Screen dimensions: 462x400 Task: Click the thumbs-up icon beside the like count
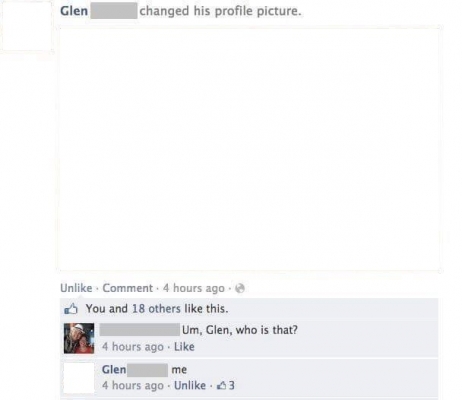point(71,309)
